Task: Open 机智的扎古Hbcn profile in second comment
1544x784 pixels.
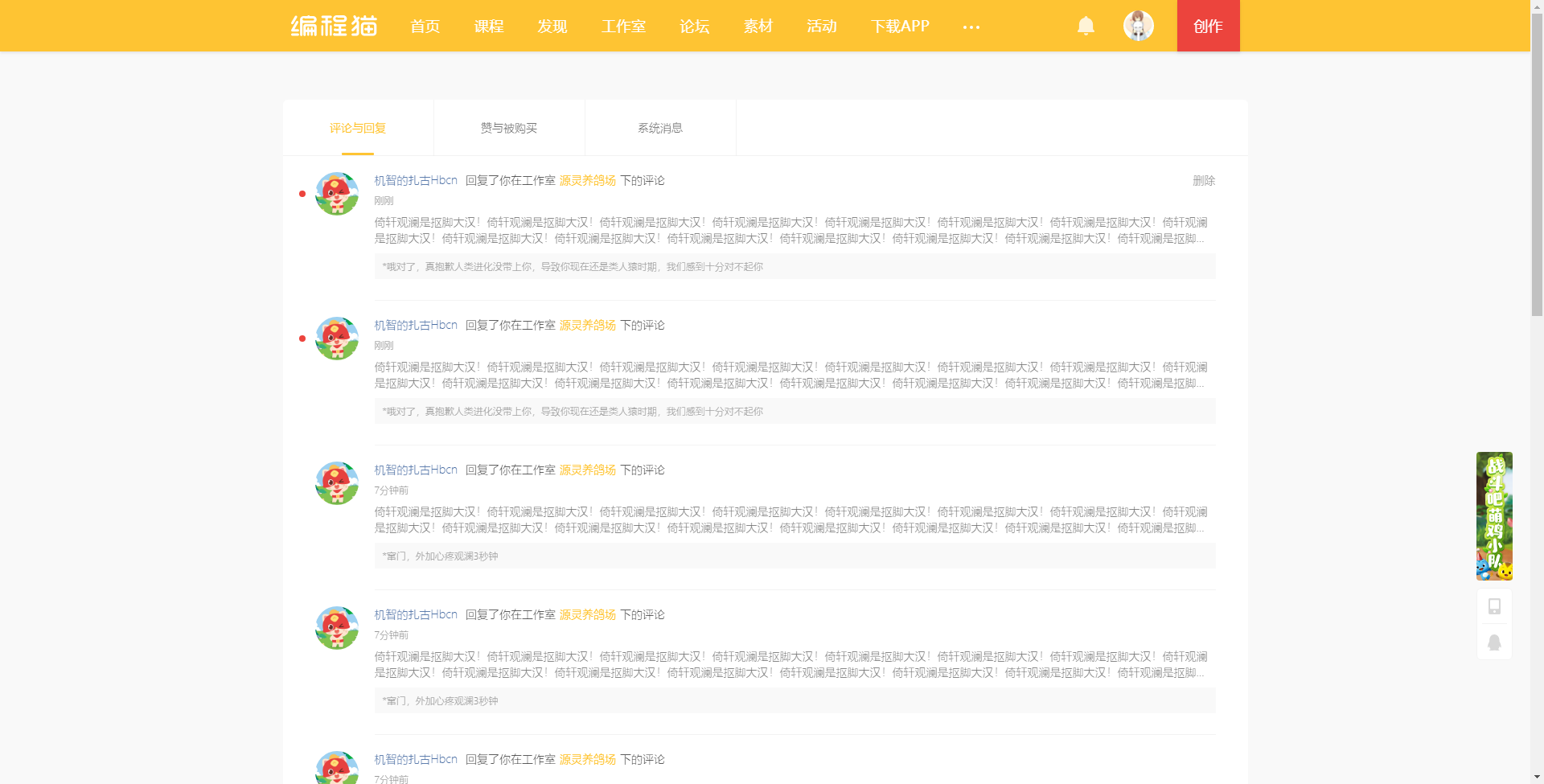Action: point(416,326)
